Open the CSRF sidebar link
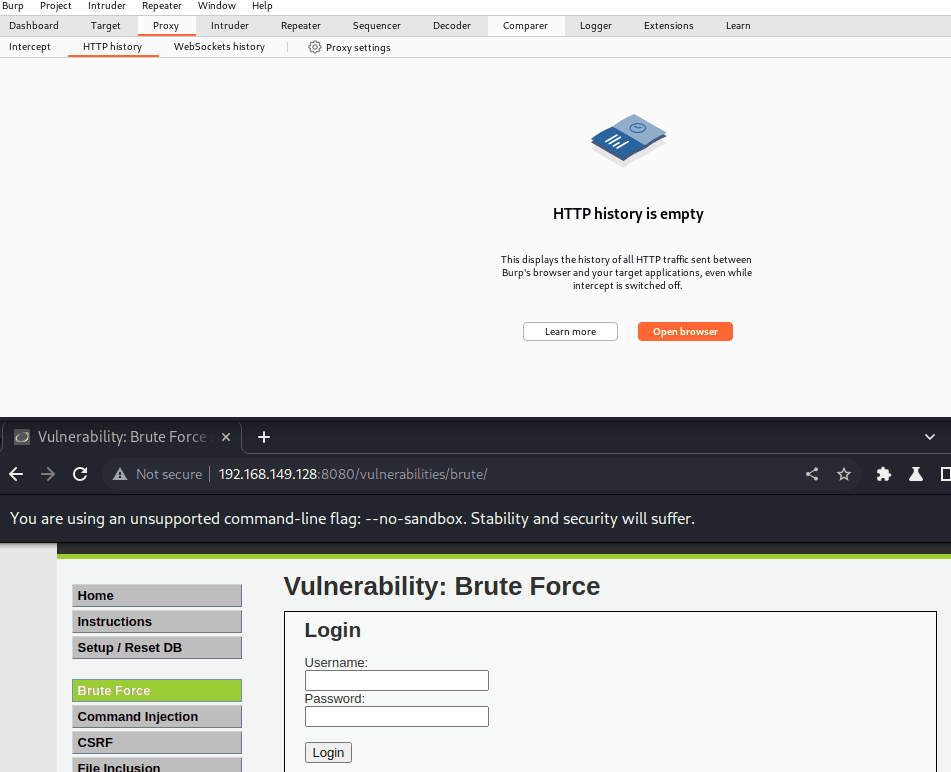The height and width of the screenshot is (772, 951). (157, 743)
